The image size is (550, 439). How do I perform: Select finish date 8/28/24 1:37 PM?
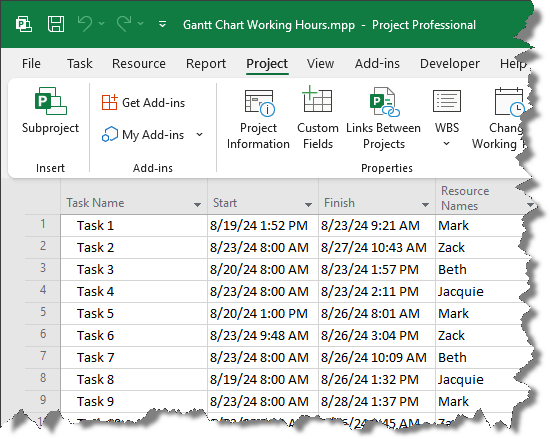click(x=377, y=401)
